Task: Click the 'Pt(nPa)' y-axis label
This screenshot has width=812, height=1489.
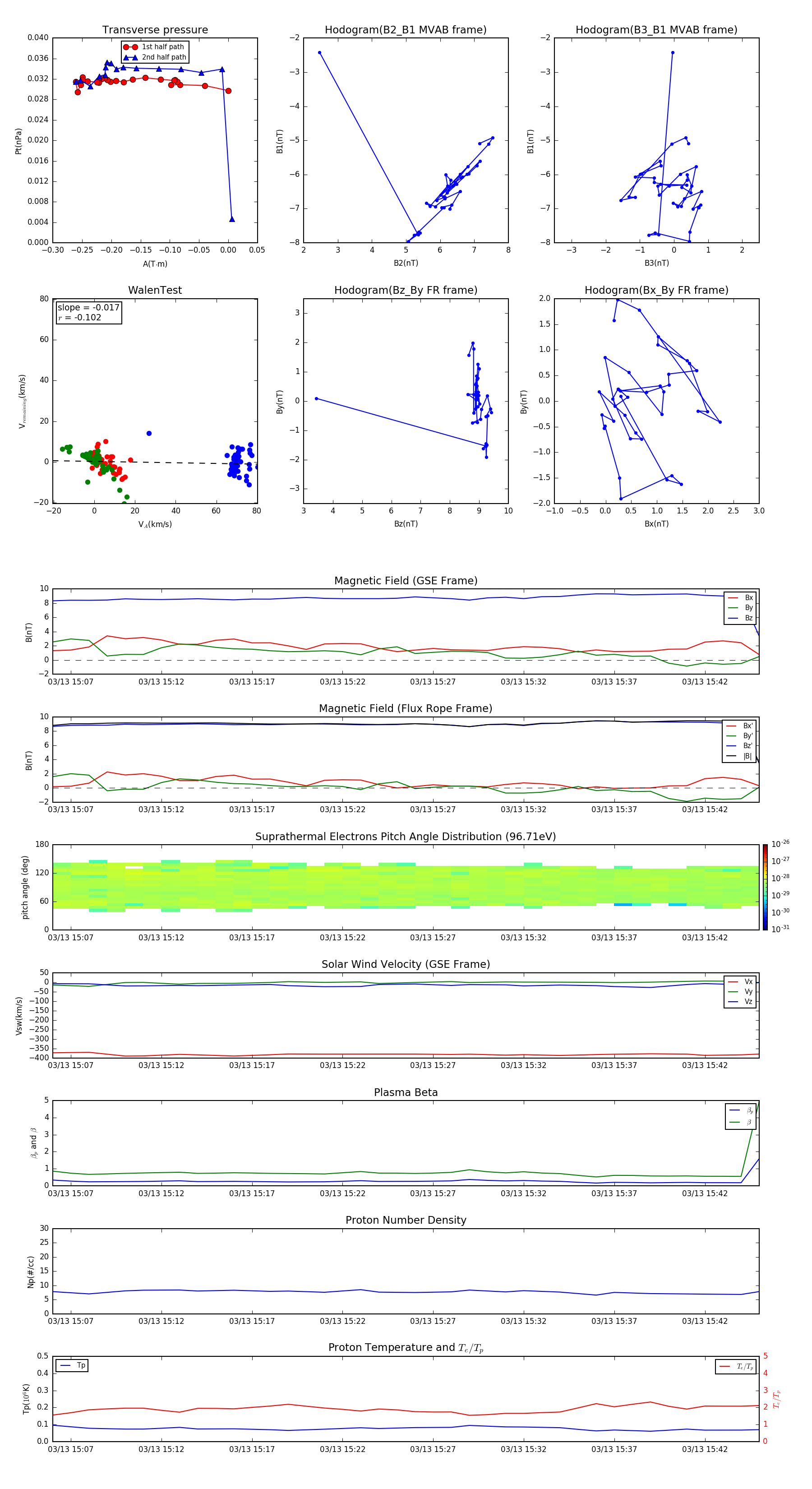Action: point(18,140)
